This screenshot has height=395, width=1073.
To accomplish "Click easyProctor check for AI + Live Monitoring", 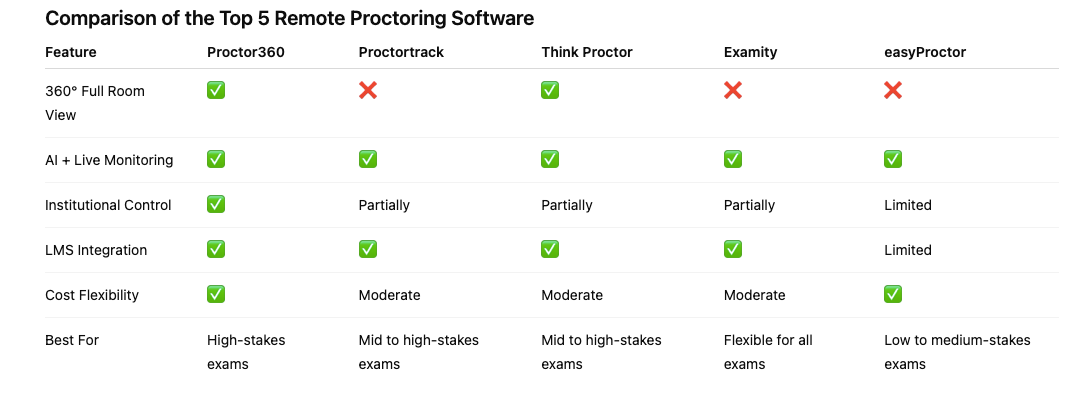I will point(893,160).
